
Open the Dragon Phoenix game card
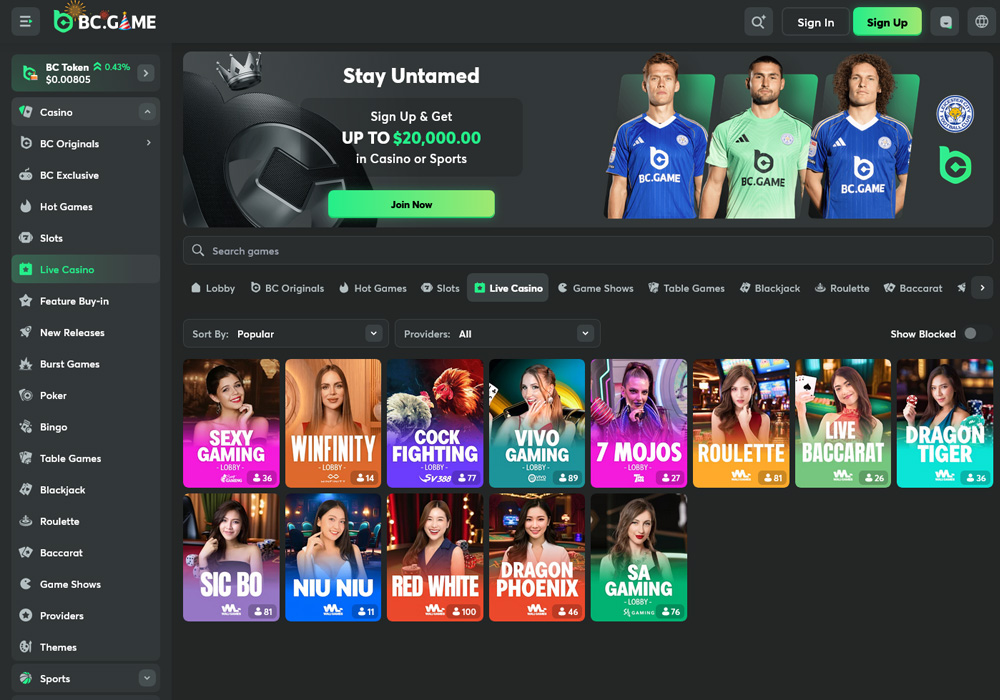pos(537,557)
